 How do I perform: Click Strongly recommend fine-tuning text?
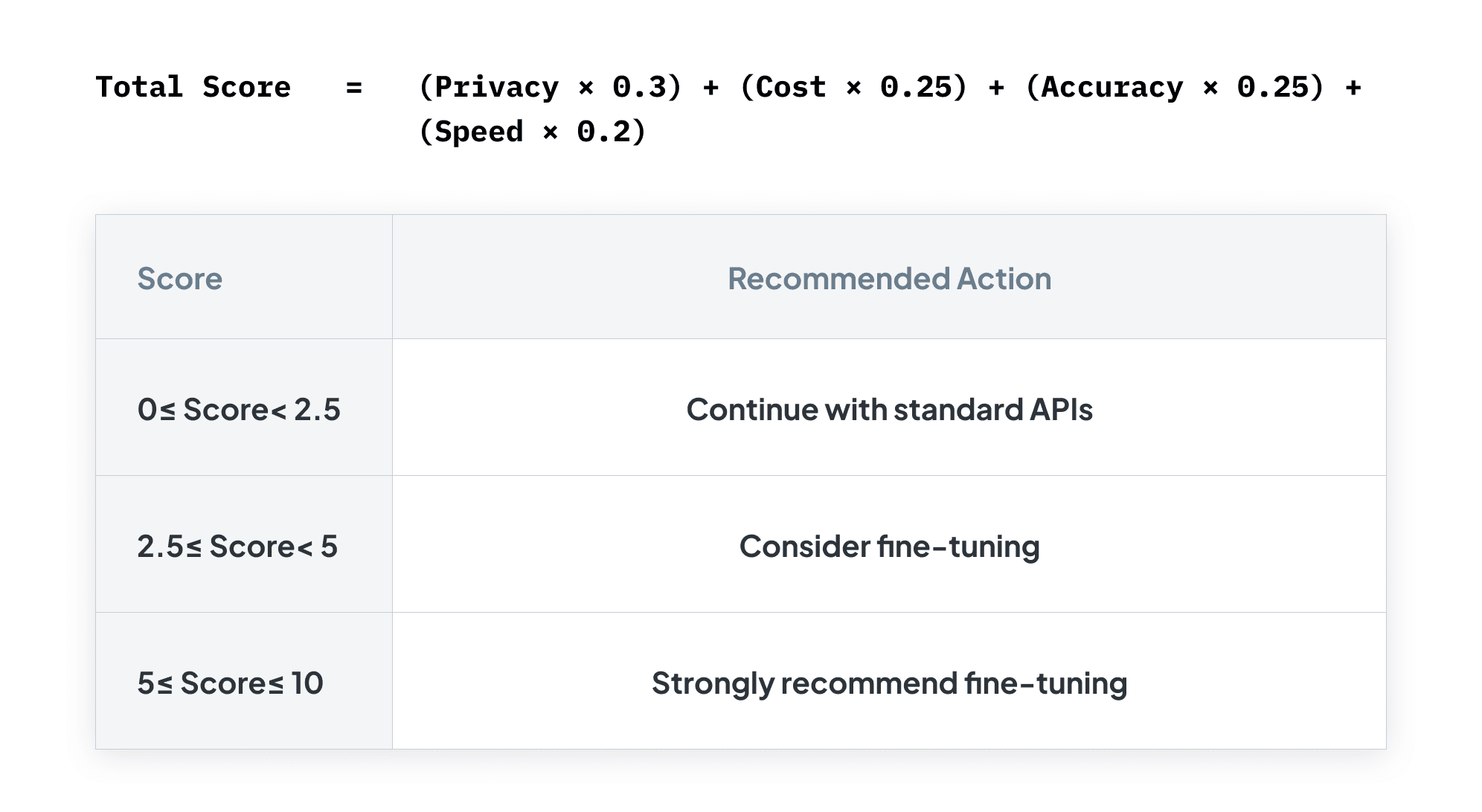(889, 683)
